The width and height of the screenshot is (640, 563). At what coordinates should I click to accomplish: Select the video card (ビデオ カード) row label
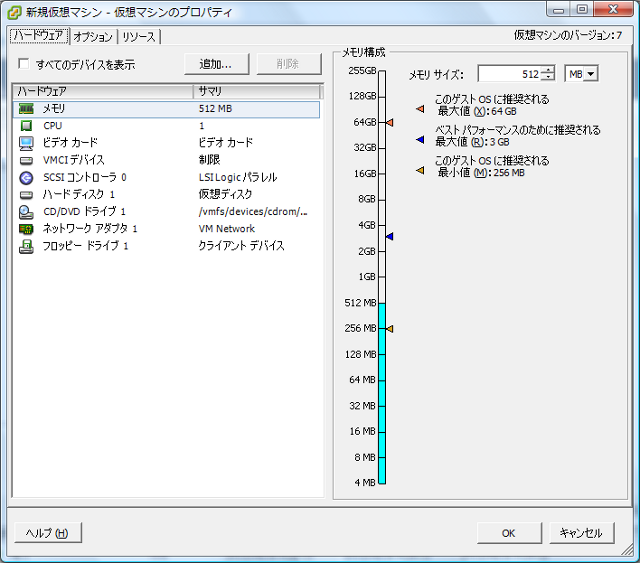(71, 143)
